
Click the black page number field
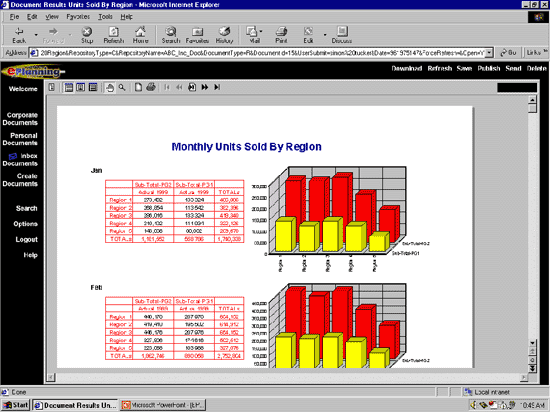pyautogui.click(x=517, y=88)
